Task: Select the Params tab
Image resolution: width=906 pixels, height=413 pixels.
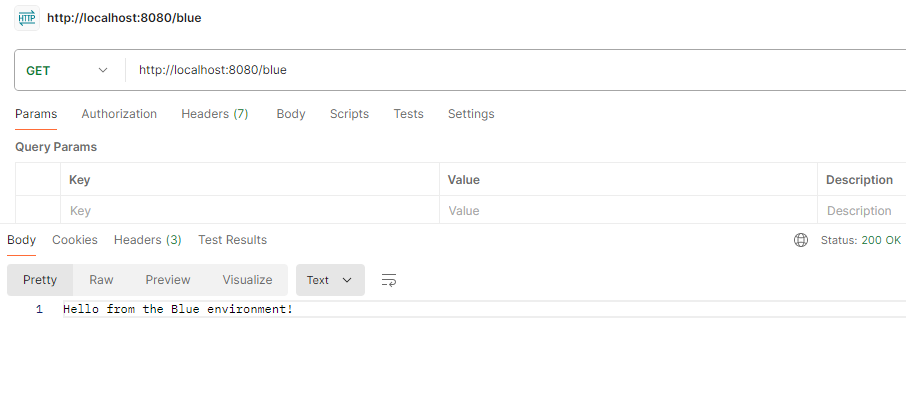Action: click(x=36, y=114)
